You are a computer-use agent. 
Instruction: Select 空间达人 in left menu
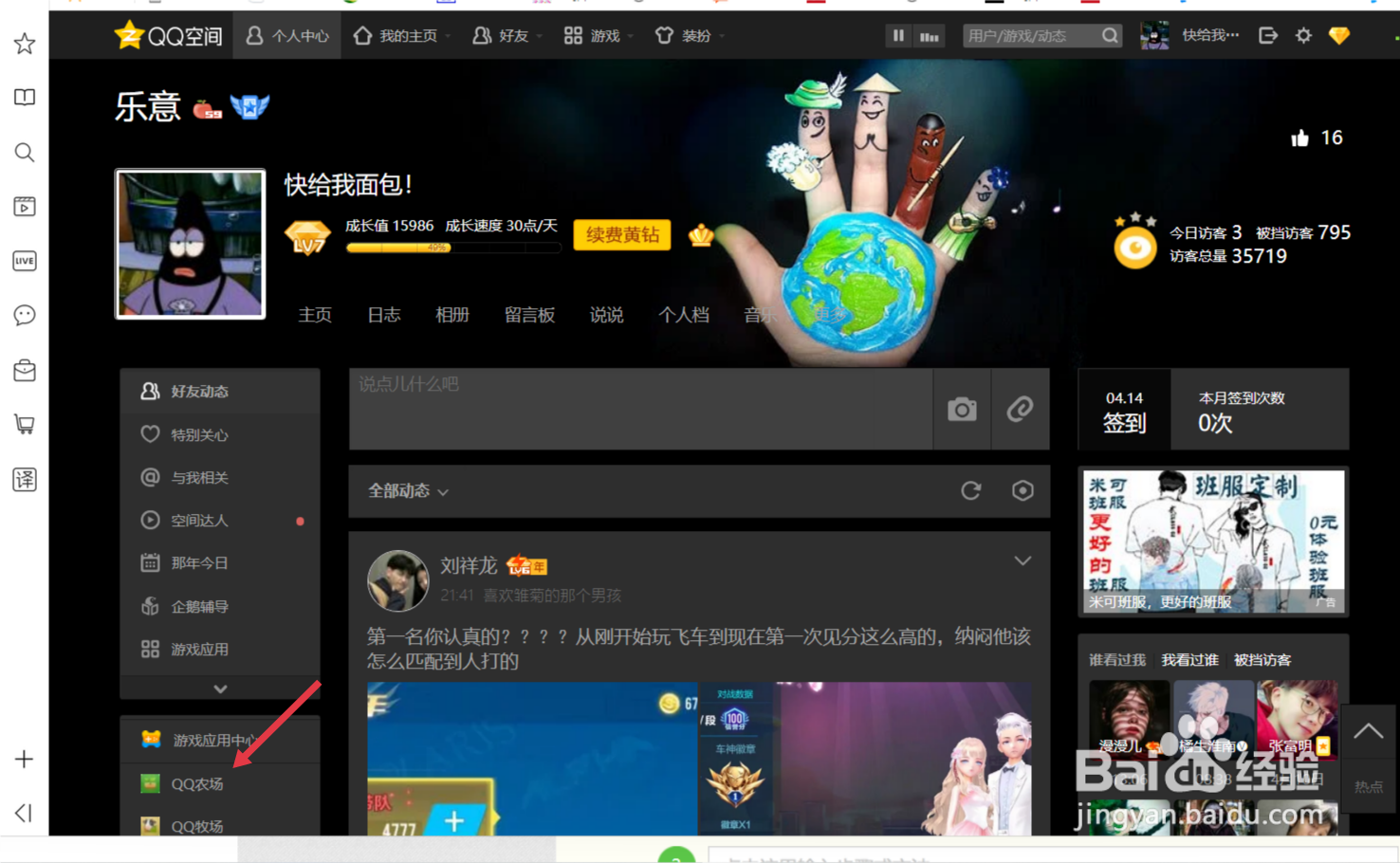(x=220, y=520)
